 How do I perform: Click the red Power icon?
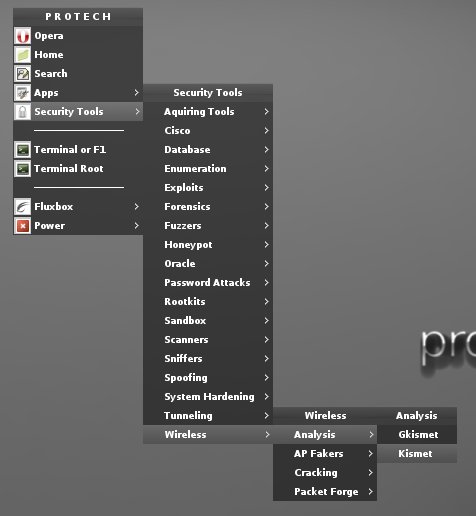(x=22, y=226)
